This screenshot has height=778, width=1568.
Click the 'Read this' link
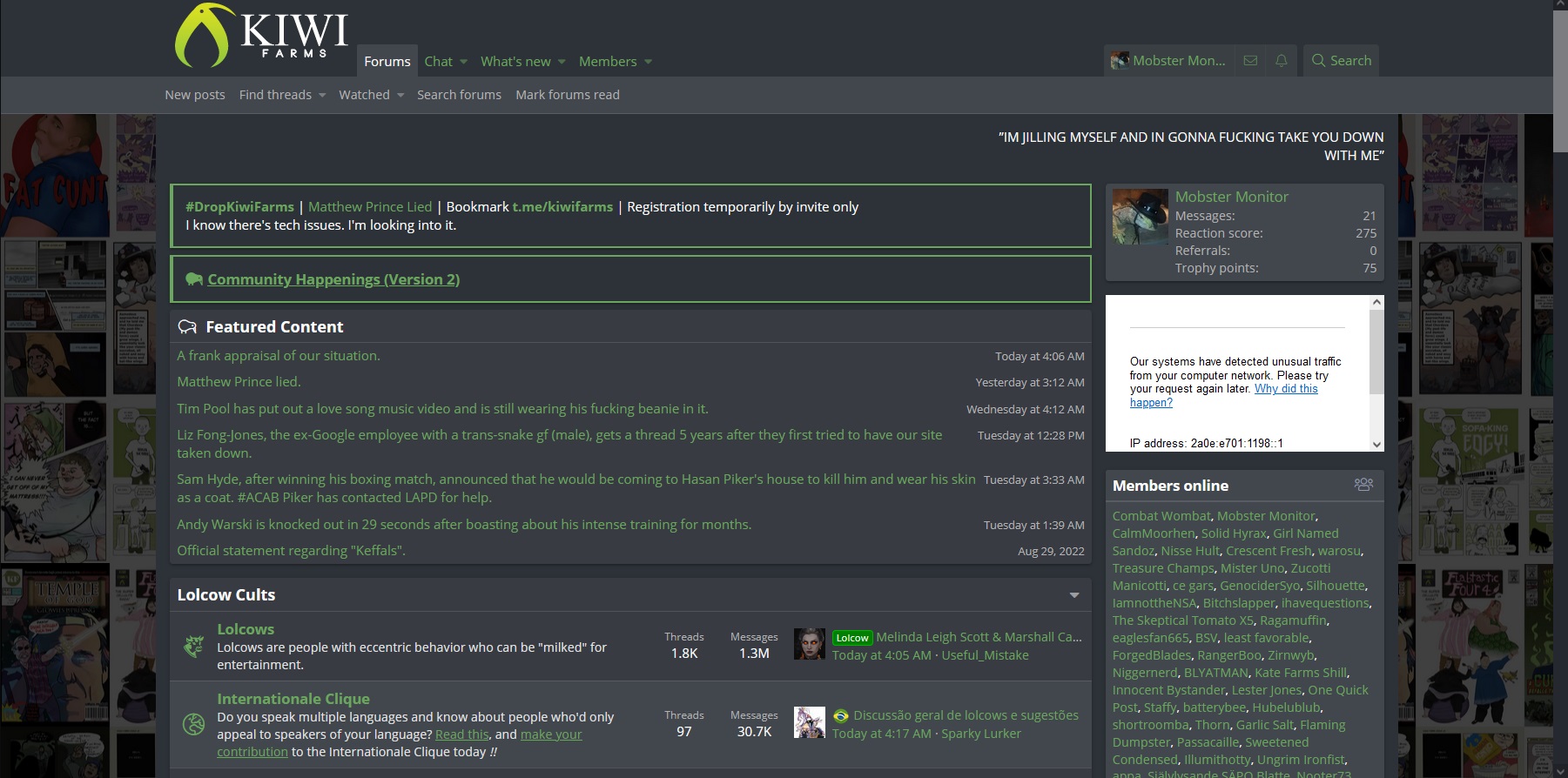coord(462,734)
